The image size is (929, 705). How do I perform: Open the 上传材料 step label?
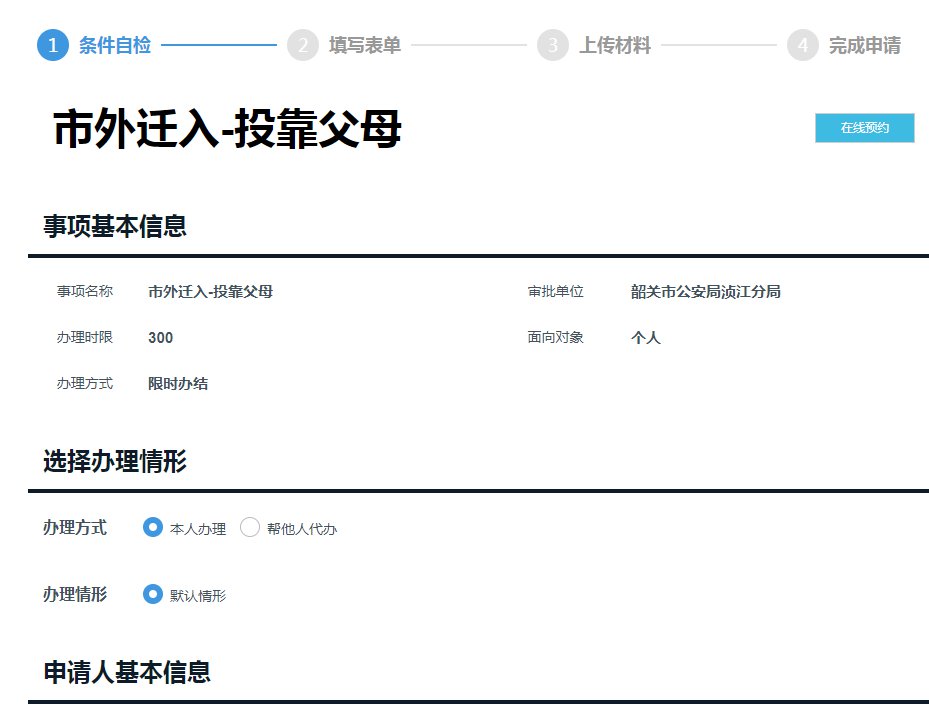click(x=615, y=45)
